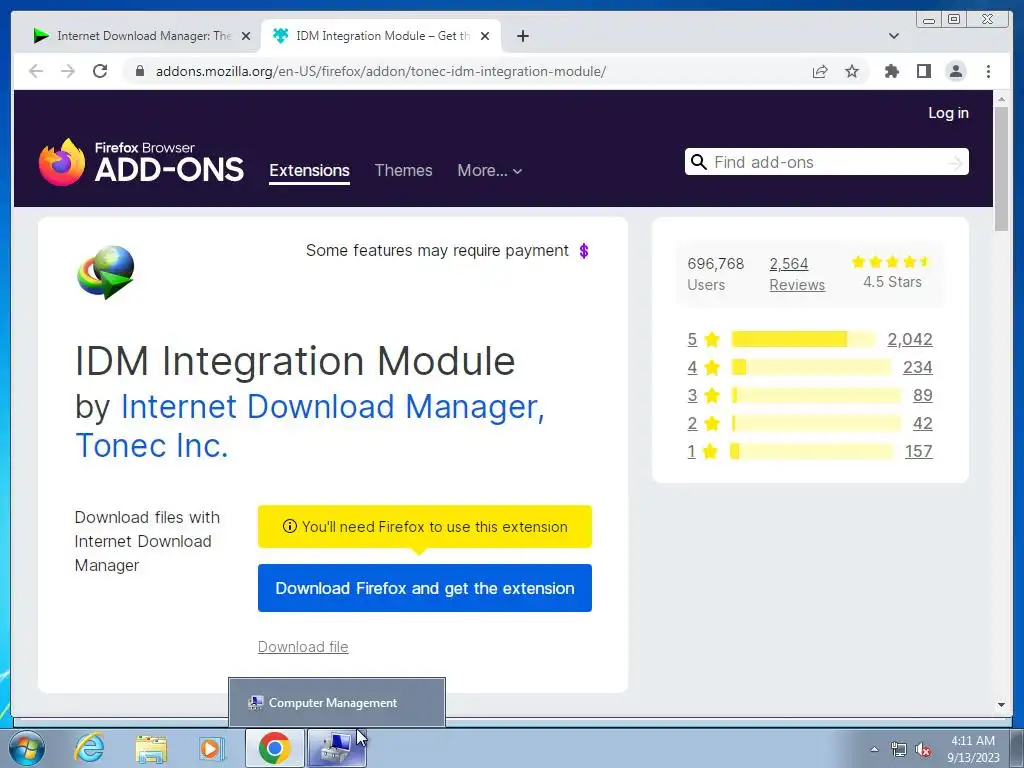The height and width of the screenshot is (768, 1024).
Task: Reload the current page
Action: [100, 71]
